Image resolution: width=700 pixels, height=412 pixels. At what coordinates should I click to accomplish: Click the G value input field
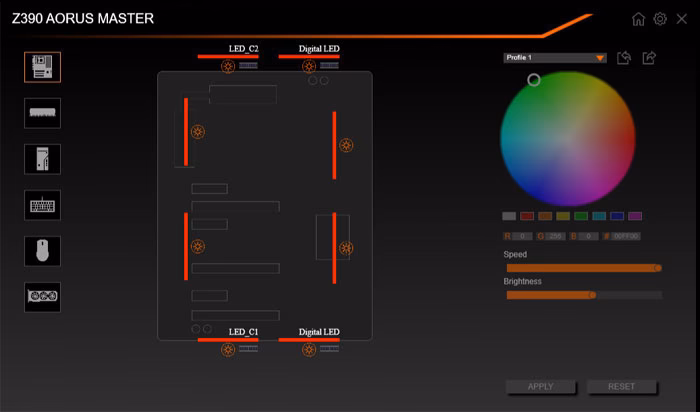[555, 236]
